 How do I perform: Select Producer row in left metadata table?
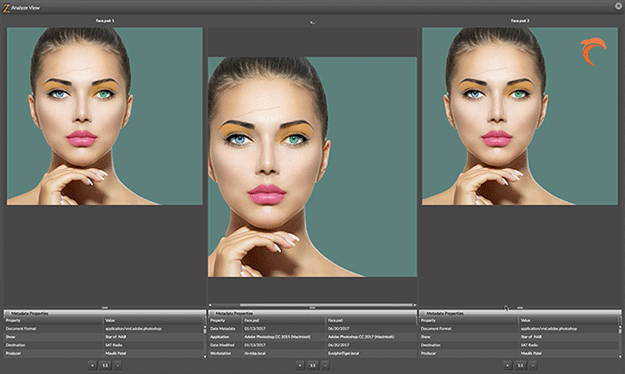pyautogui.click(x=104, y=353)
